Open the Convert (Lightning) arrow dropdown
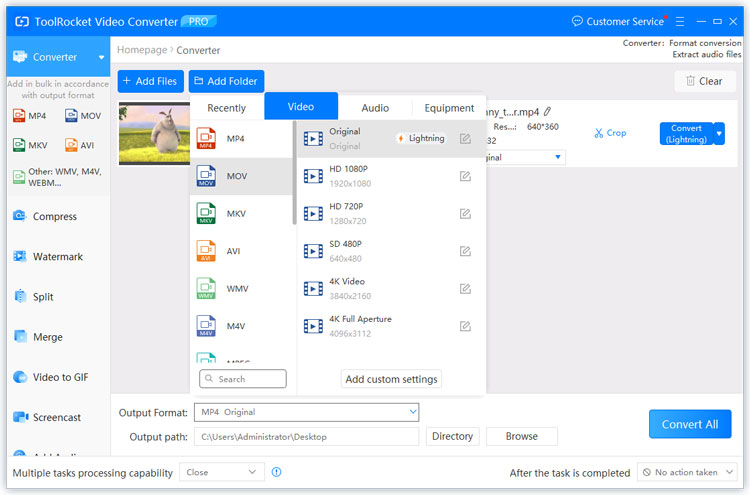Image resolution: width=750 pixels, height=495 pixels. (x=719, y=133)
